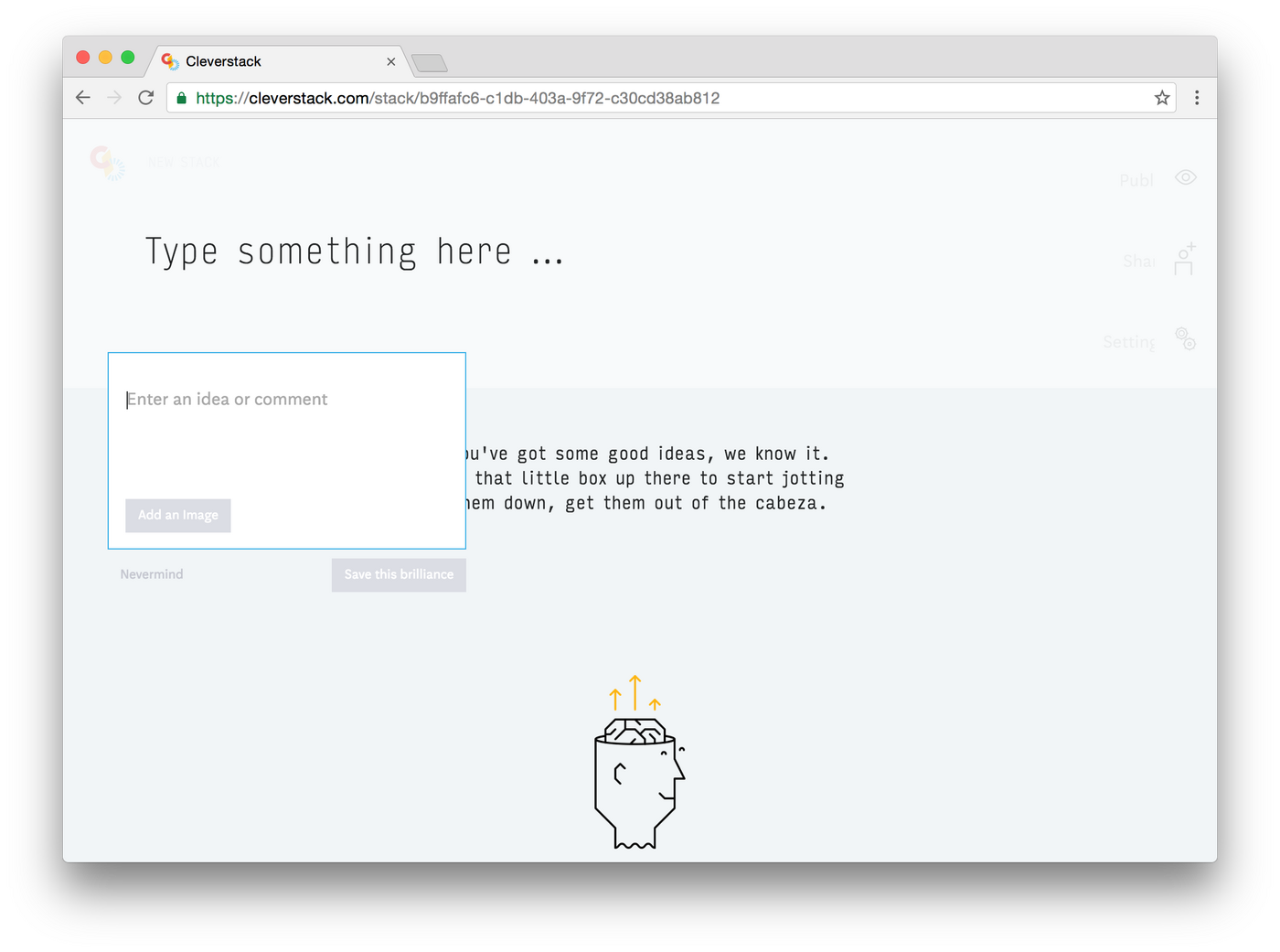This screenshot has height=952, width=1280.
Task: Toggle the Publish option on
Action: pos(1136,179)
